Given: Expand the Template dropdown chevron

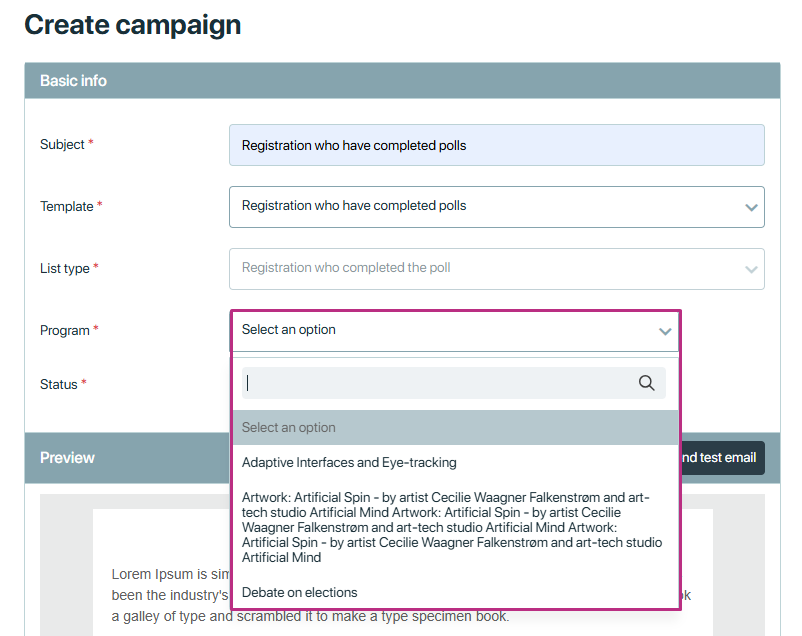Looking at the screenshot, I should [x=751, y=207].
